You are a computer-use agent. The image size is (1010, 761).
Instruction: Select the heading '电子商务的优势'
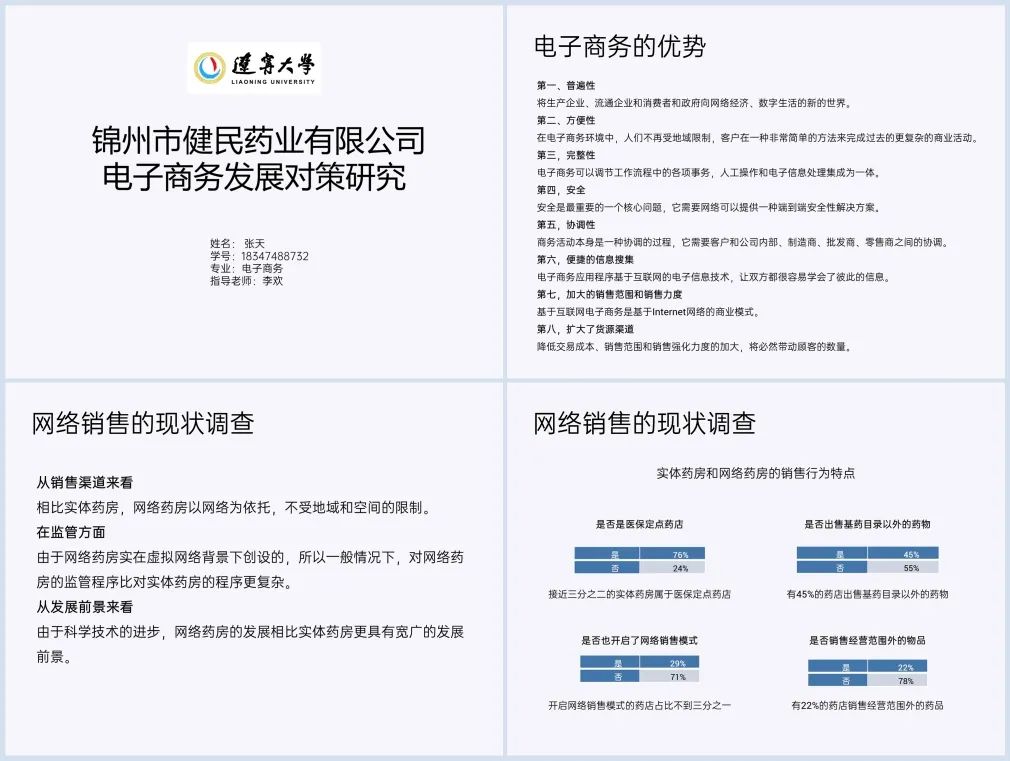tap(620, 46)
